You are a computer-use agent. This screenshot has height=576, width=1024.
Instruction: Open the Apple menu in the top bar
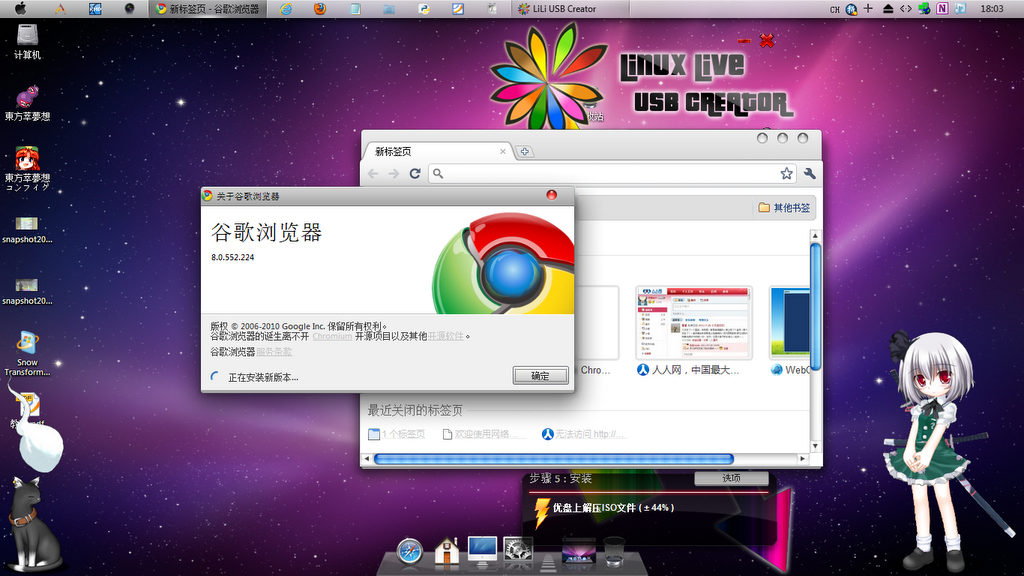click(21, 8)
